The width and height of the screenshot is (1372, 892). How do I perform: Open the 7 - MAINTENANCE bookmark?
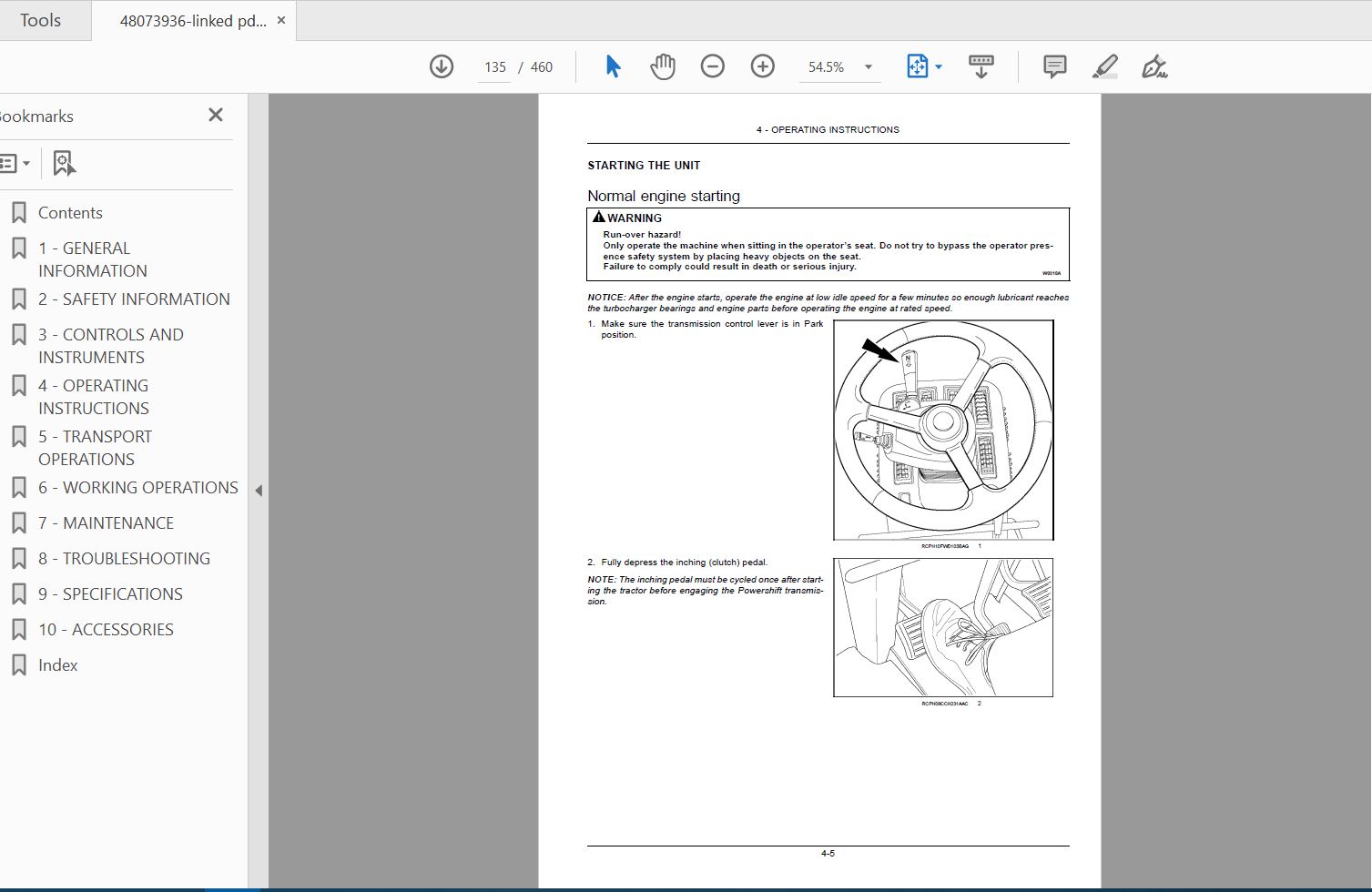click(106, 523)
